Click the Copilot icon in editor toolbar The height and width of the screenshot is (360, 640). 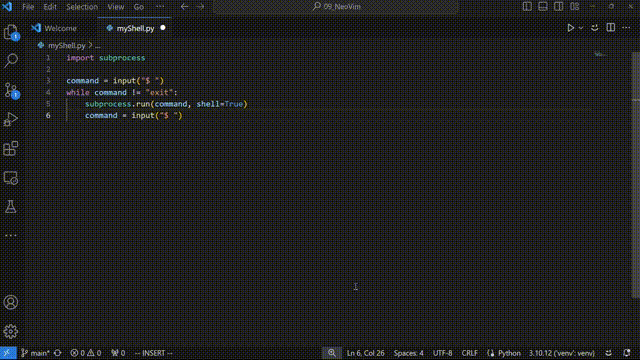pos(595,28)
